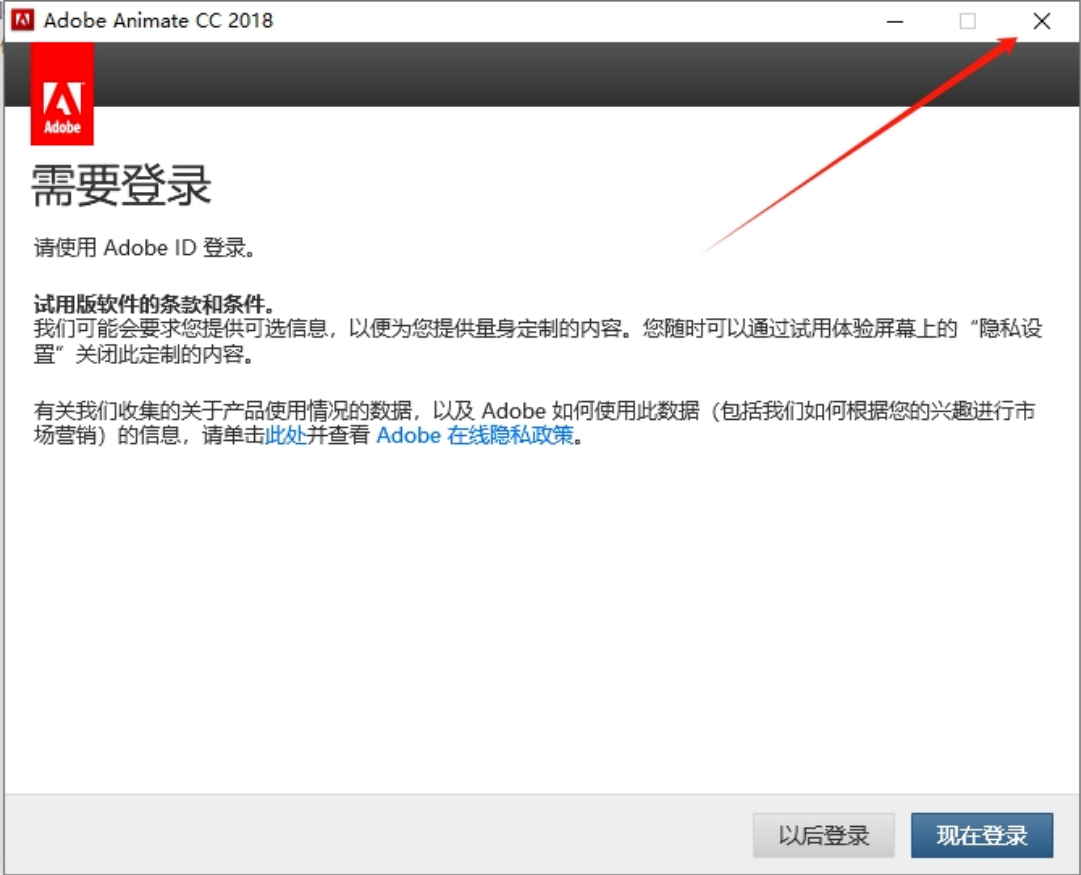The height and width of the screenshot is (875, 1081).
Task: Open the 此处 hyperlink
Action: point(285,436)
